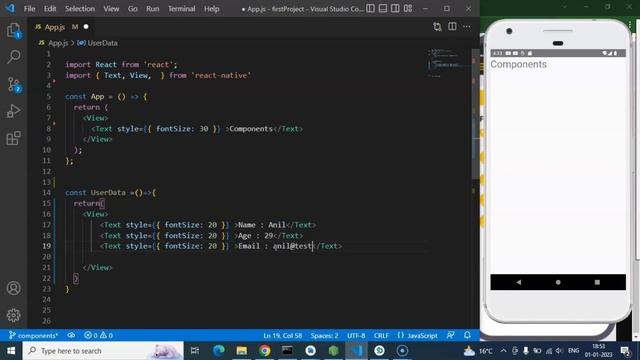Split the editor to the right

tap(452, 27)
